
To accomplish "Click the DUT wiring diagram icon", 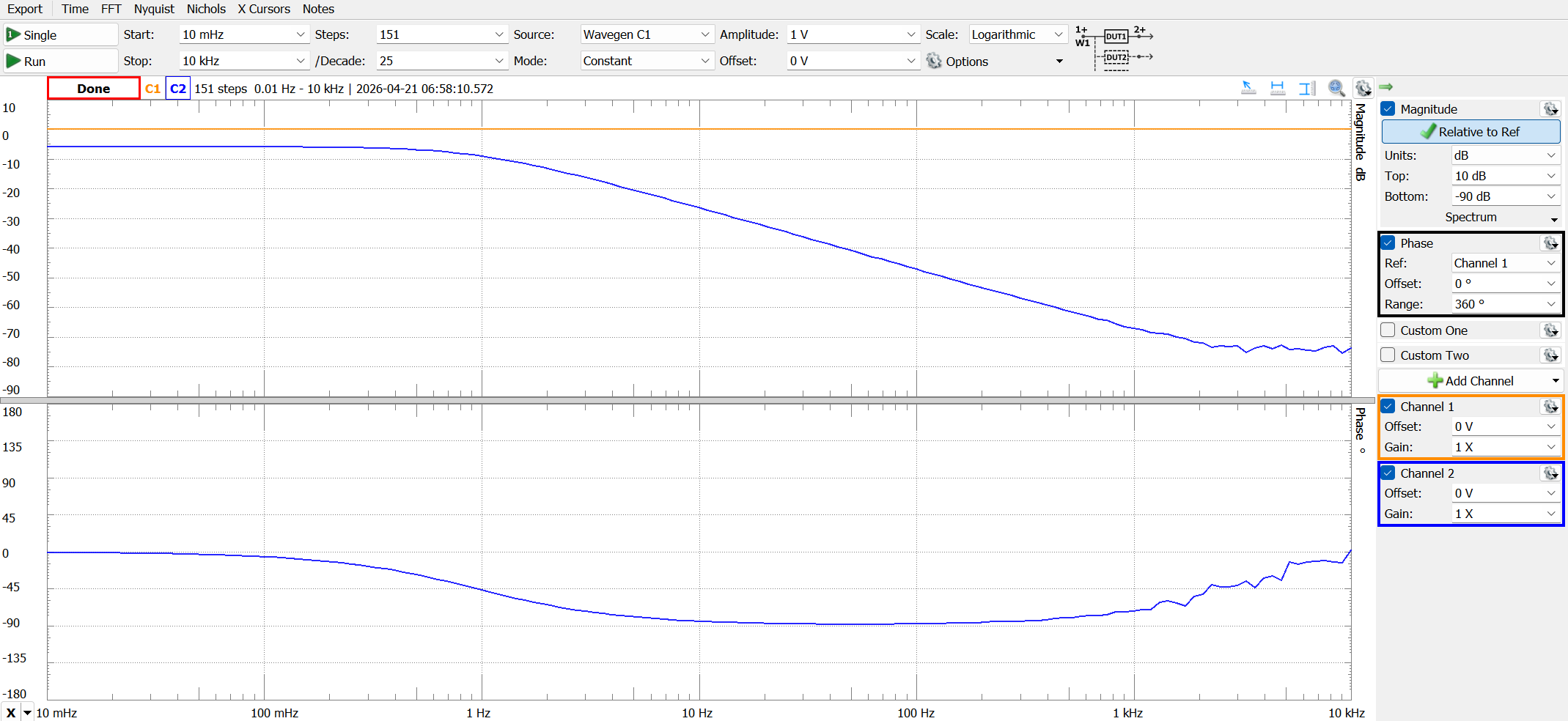I will (1114, 47).
